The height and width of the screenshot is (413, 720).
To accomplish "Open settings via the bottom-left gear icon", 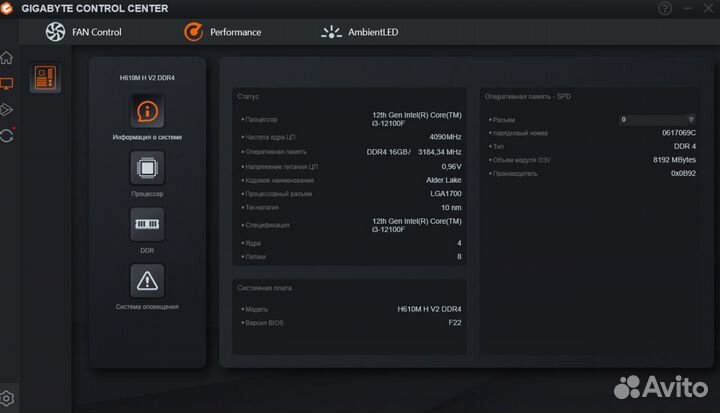I will pyautogui.click(x=7, y=398).
